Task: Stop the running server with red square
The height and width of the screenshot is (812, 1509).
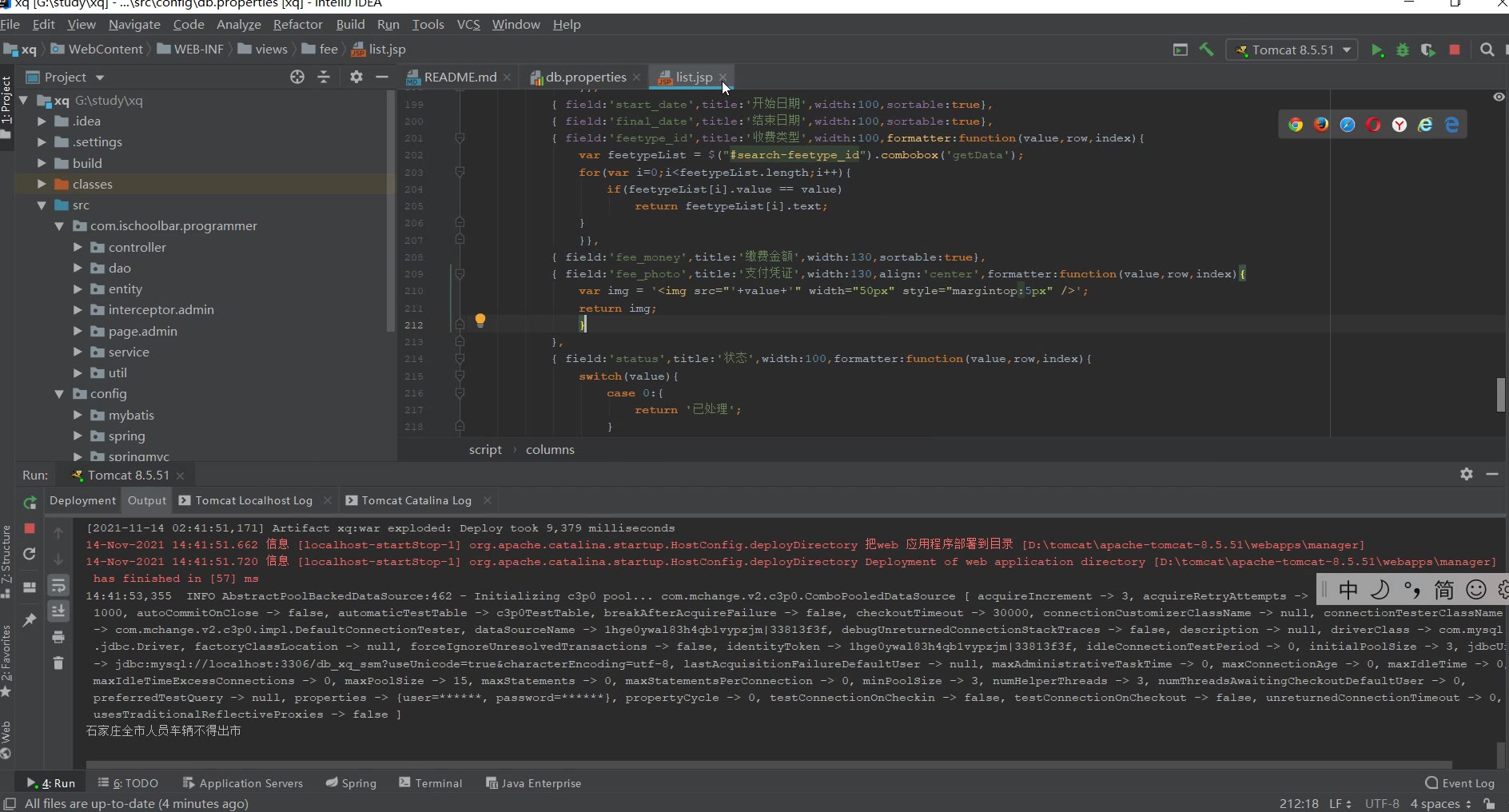Action: (x=1455, y=50)
